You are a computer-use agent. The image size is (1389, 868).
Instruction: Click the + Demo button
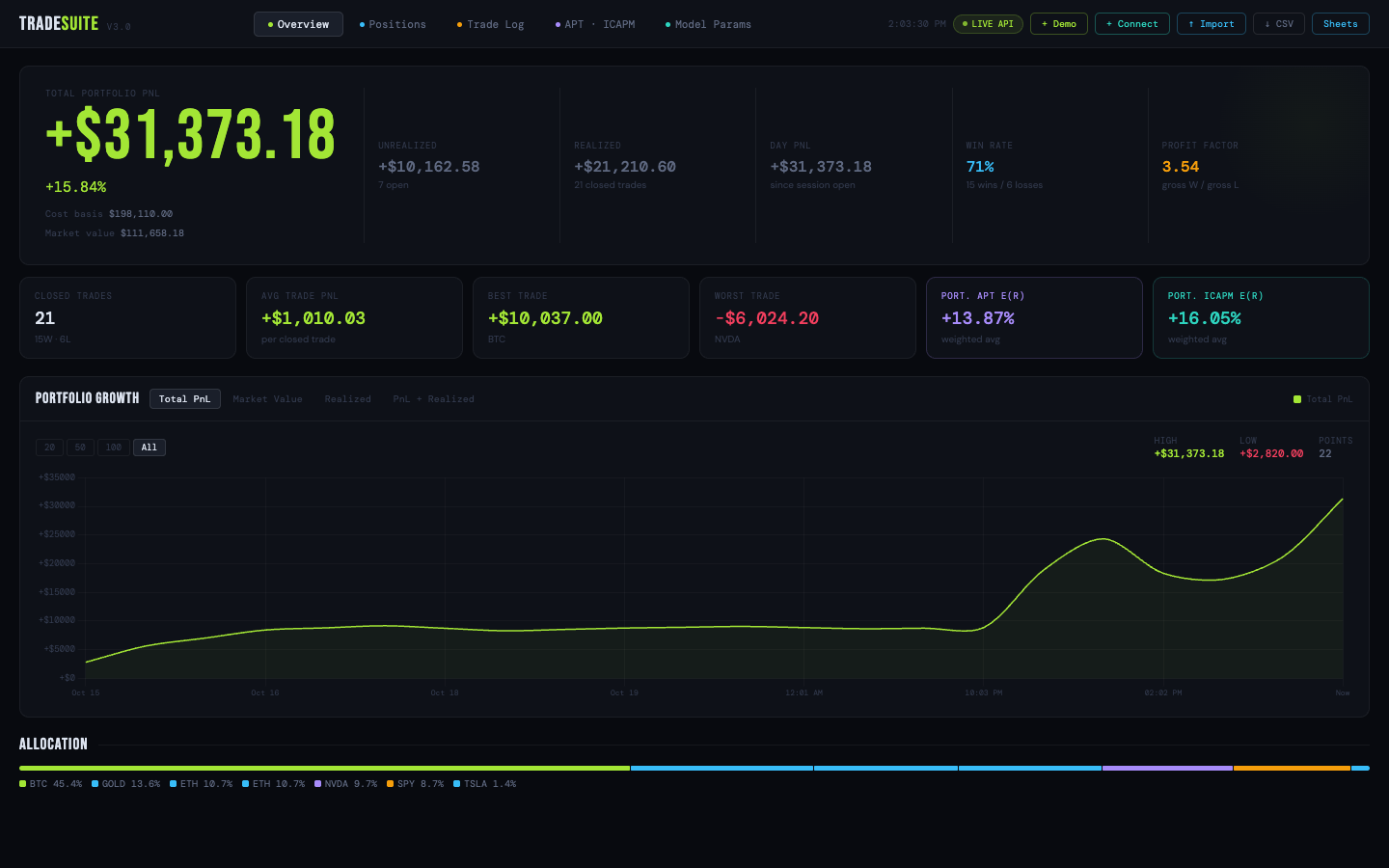(x=1059, y=24)
